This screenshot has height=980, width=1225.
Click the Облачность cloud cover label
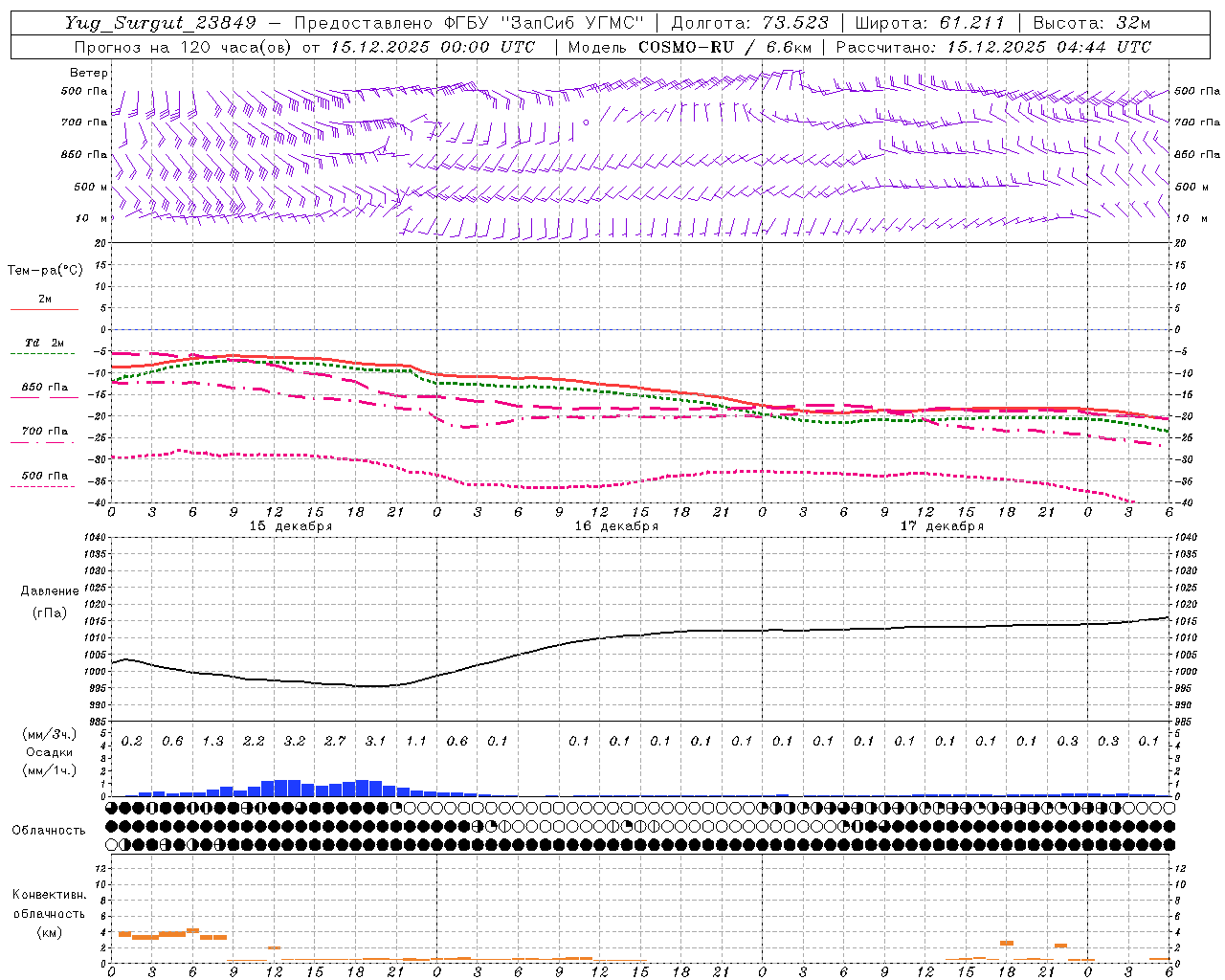49,830
